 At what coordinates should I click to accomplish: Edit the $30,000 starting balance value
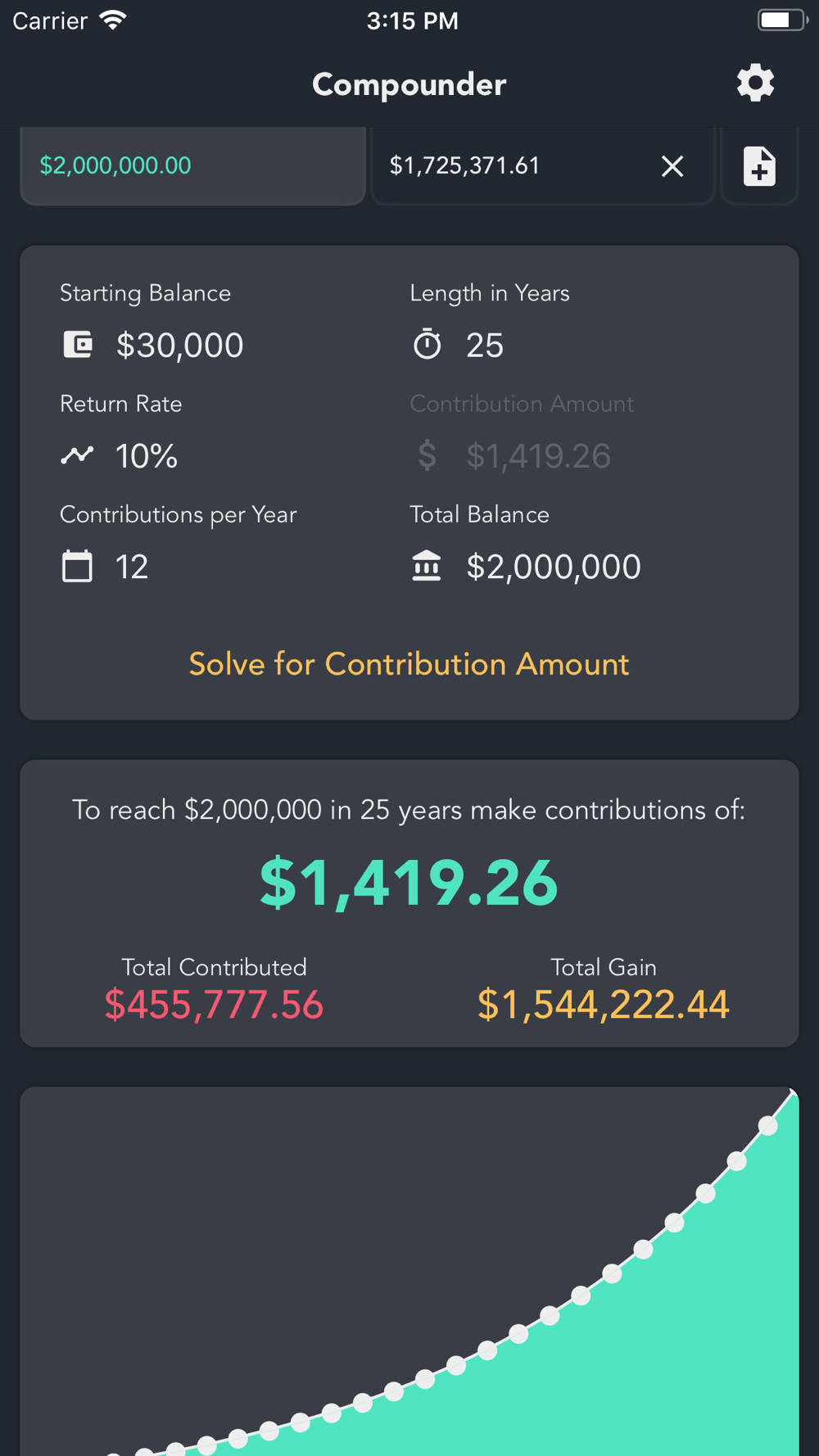179,346
